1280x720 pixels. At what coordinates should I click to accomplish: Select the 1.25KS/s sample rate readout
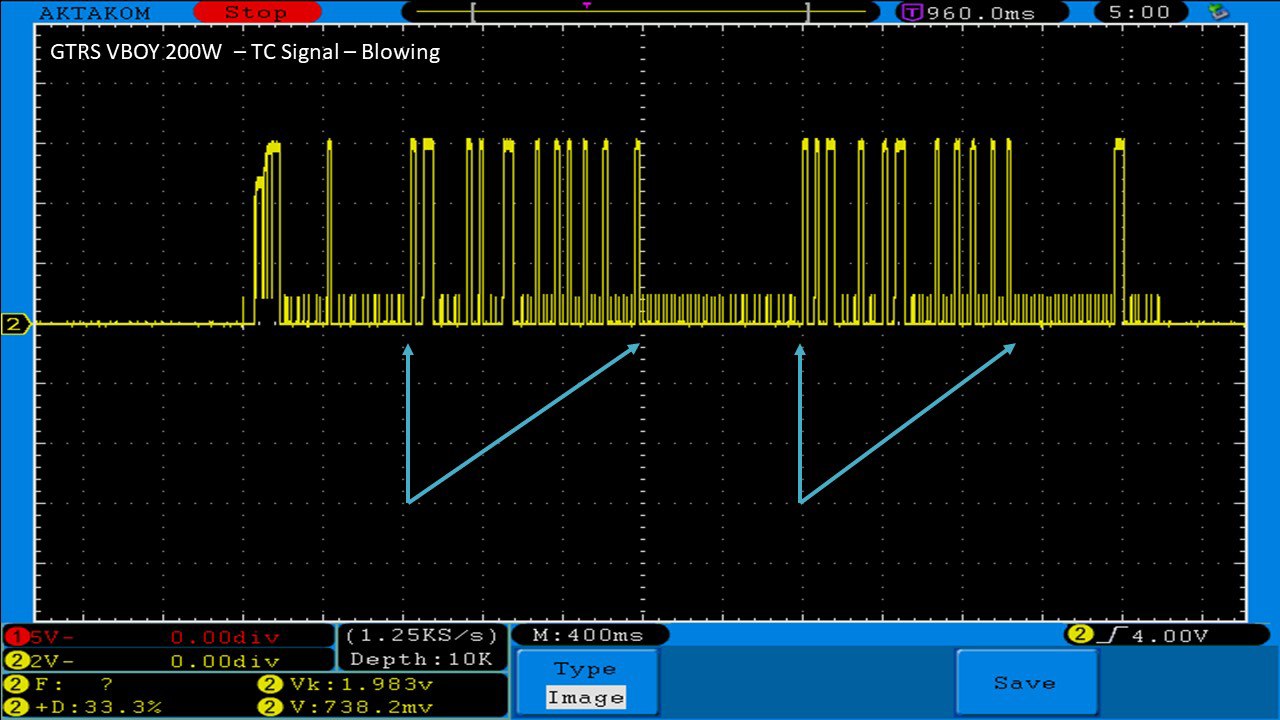tap(422, 635)
